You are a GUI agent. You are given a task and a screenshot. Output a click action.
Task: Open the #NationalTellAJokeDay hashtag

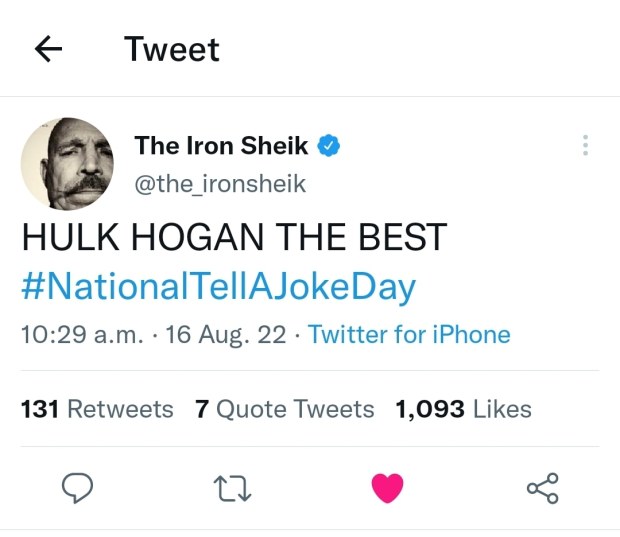[x=218, y=287]
